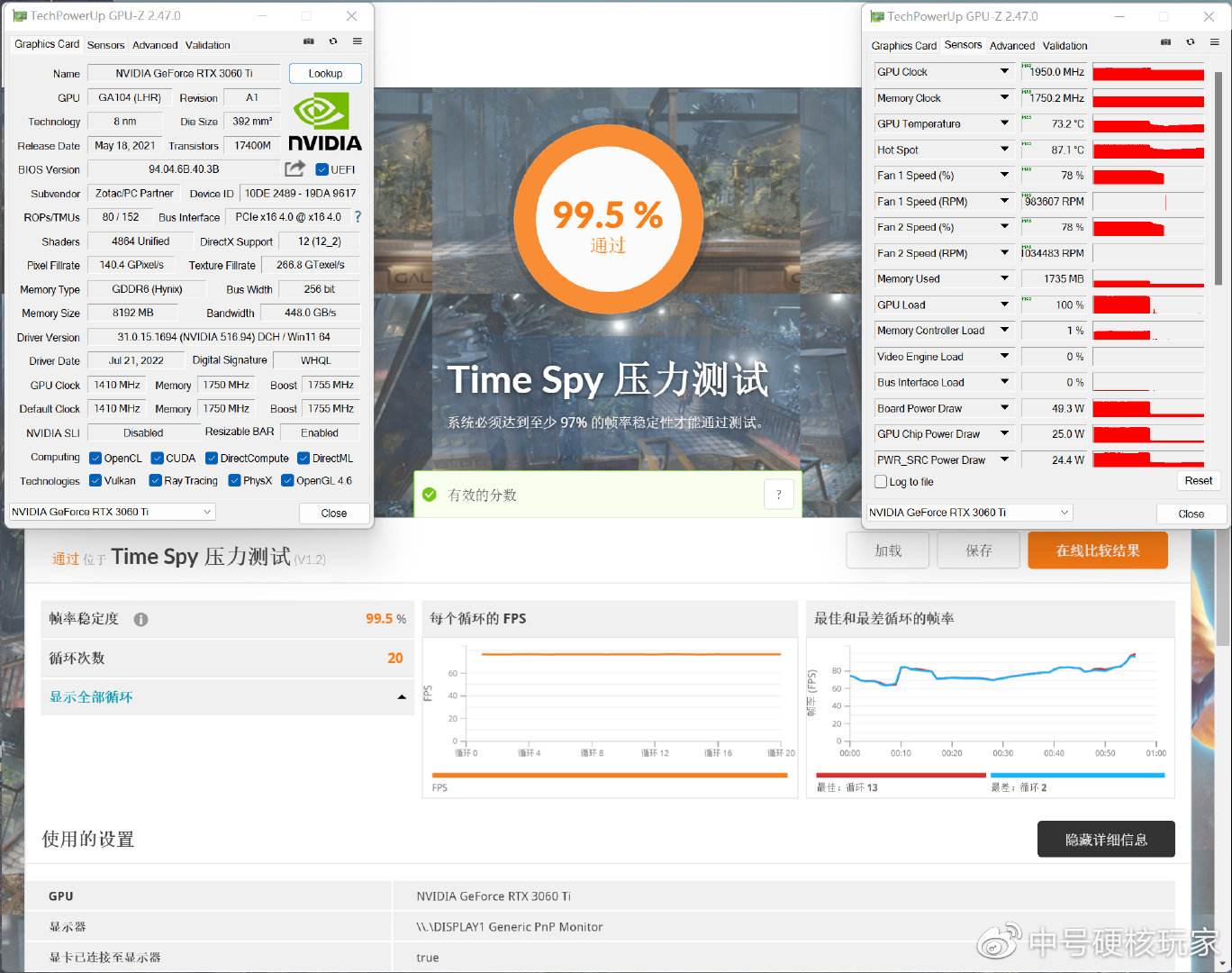Click the Name field NVIDIA GeForce RTX 3060 Ti
Viewport: 1232px width, 973px height.
click(x=184, y=74)
